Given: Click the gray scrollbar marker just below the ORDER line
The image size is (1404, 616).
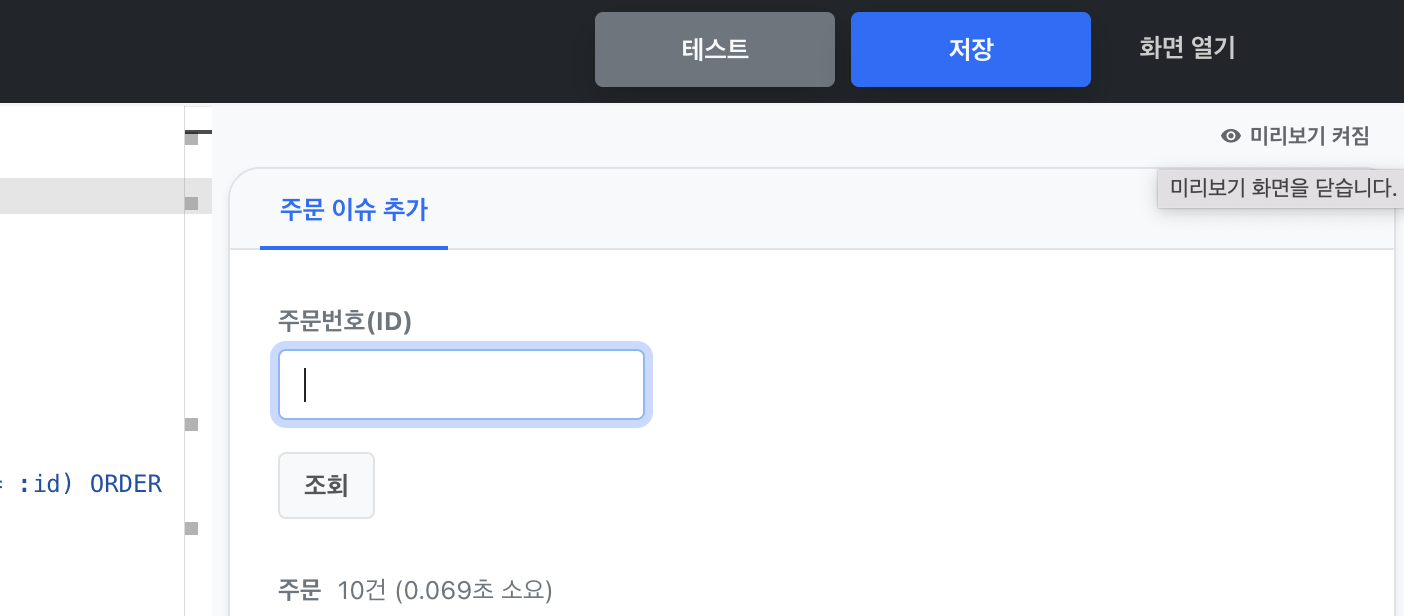Looking at the screenshot, I should [192, 527].
